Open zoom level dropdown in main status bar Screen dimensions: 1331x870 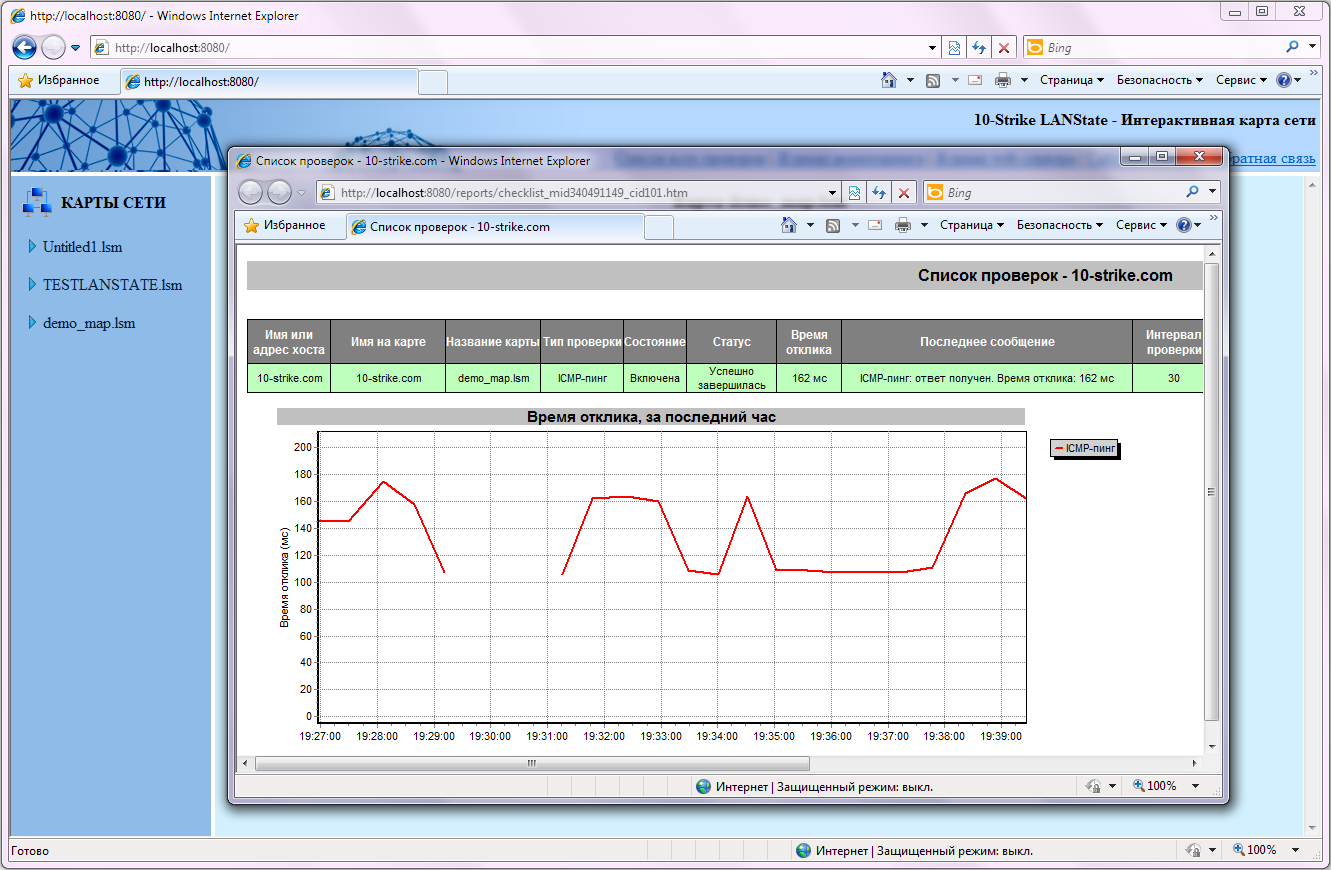tap(1295, 850)
